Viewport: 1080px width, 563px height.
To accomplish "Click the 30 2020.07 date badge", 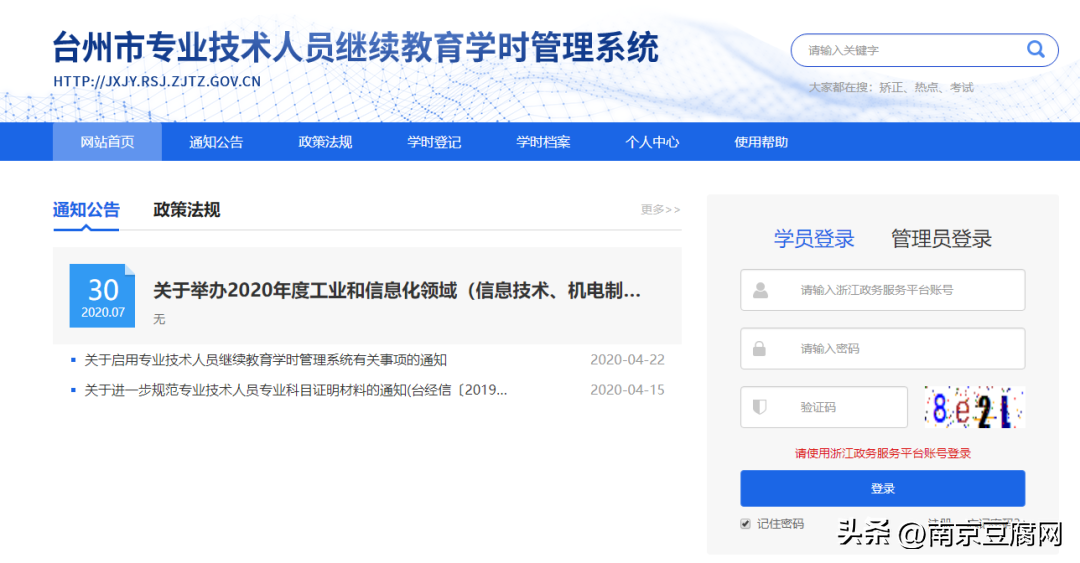I will tap(102, 296).
